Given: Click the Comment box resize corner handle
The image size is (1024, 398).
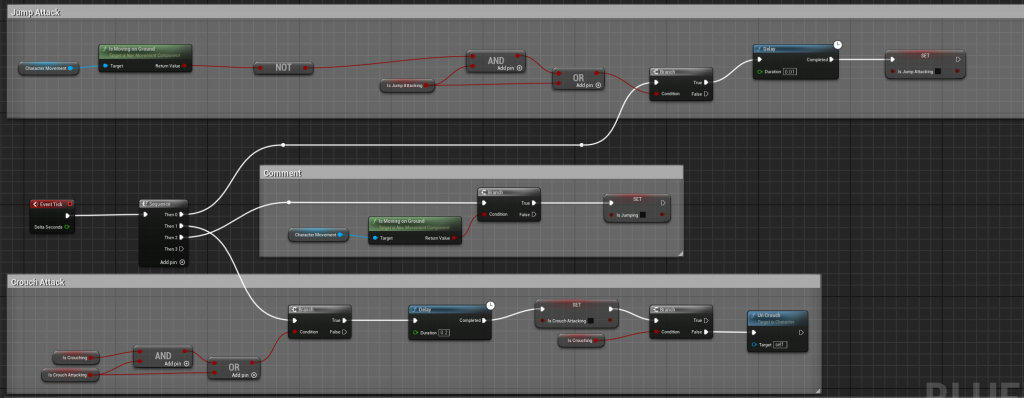Looking at the screenshot, I should point(679,253).
